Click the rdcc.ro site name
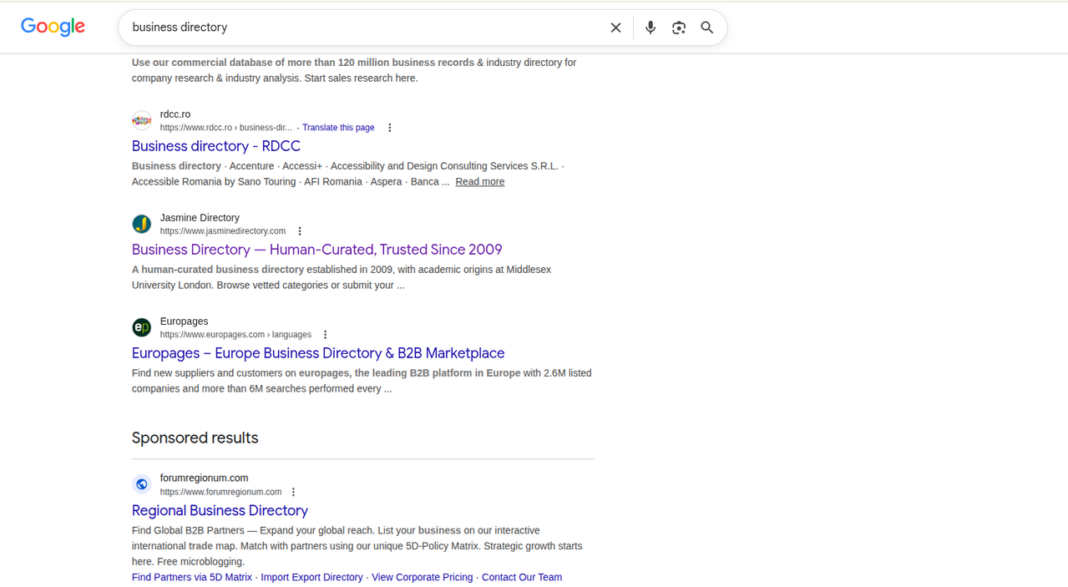Viewport: 1068px width, 587px height. click(x=175, y=114)
